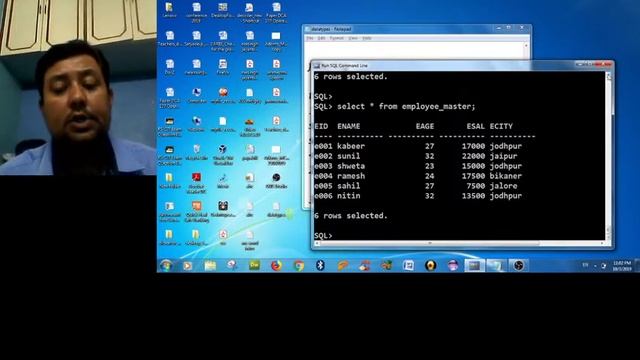
Task: Open the red Adobe Acrobat desktop shortcut
Action: tap(196, 183)
